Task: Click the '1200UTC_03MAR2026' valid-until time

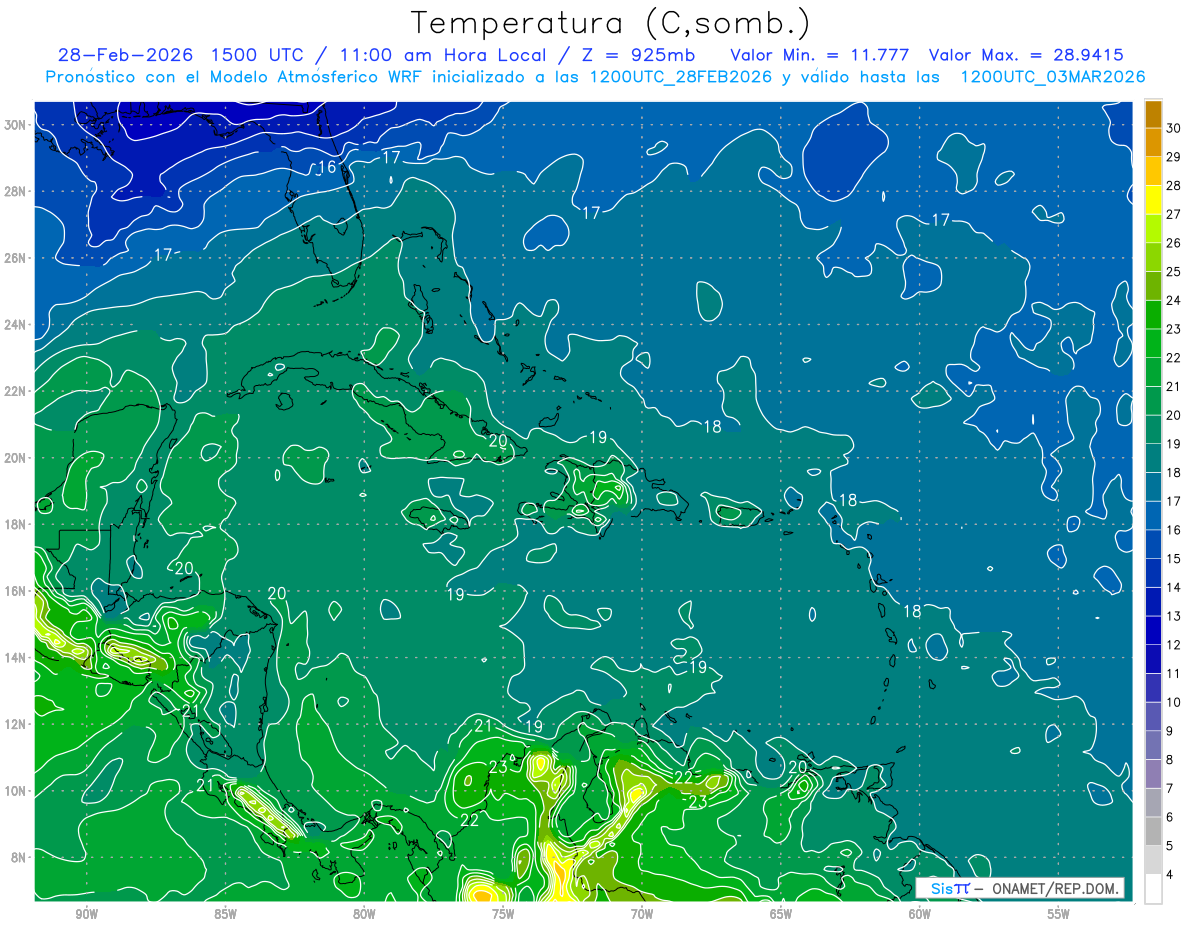Action: [x=1052, y=77]
